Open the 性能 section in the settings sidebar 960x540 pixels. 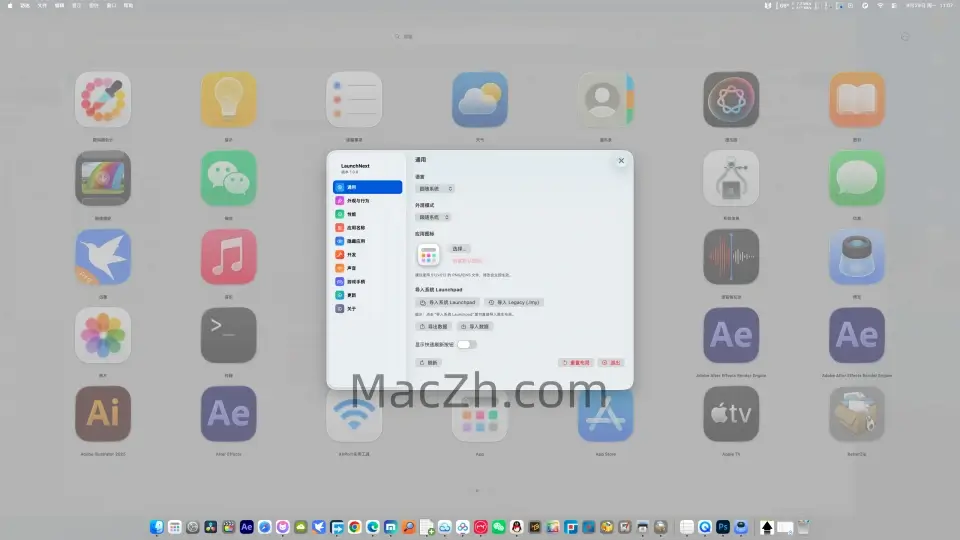tap(367, 214)
